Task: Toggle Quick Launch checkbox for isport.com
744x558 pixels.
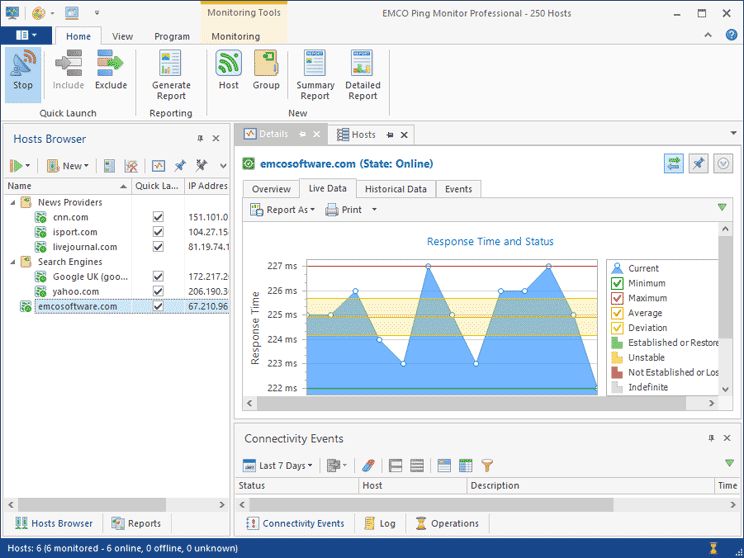Action: click(158, 232)
